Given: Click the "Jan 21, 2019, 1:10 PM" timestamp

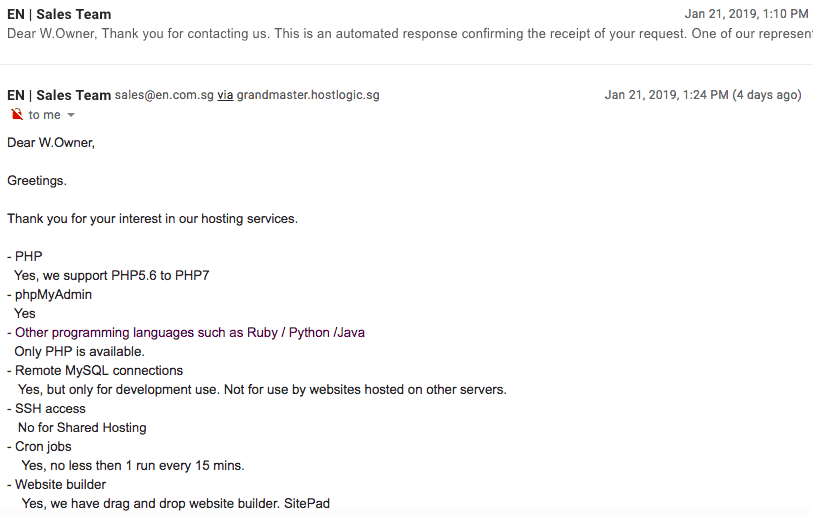Looking at the screenshot, I should [746, 14].
